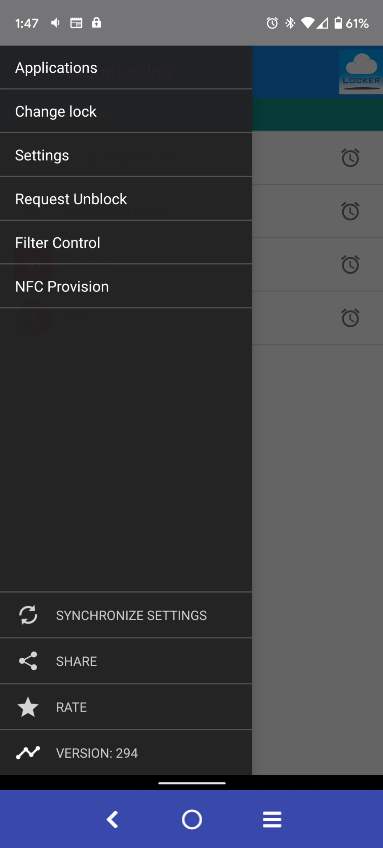Open Filter Control menu item
This screenshot has height=848, width=383.
click(x=126, y=243)
